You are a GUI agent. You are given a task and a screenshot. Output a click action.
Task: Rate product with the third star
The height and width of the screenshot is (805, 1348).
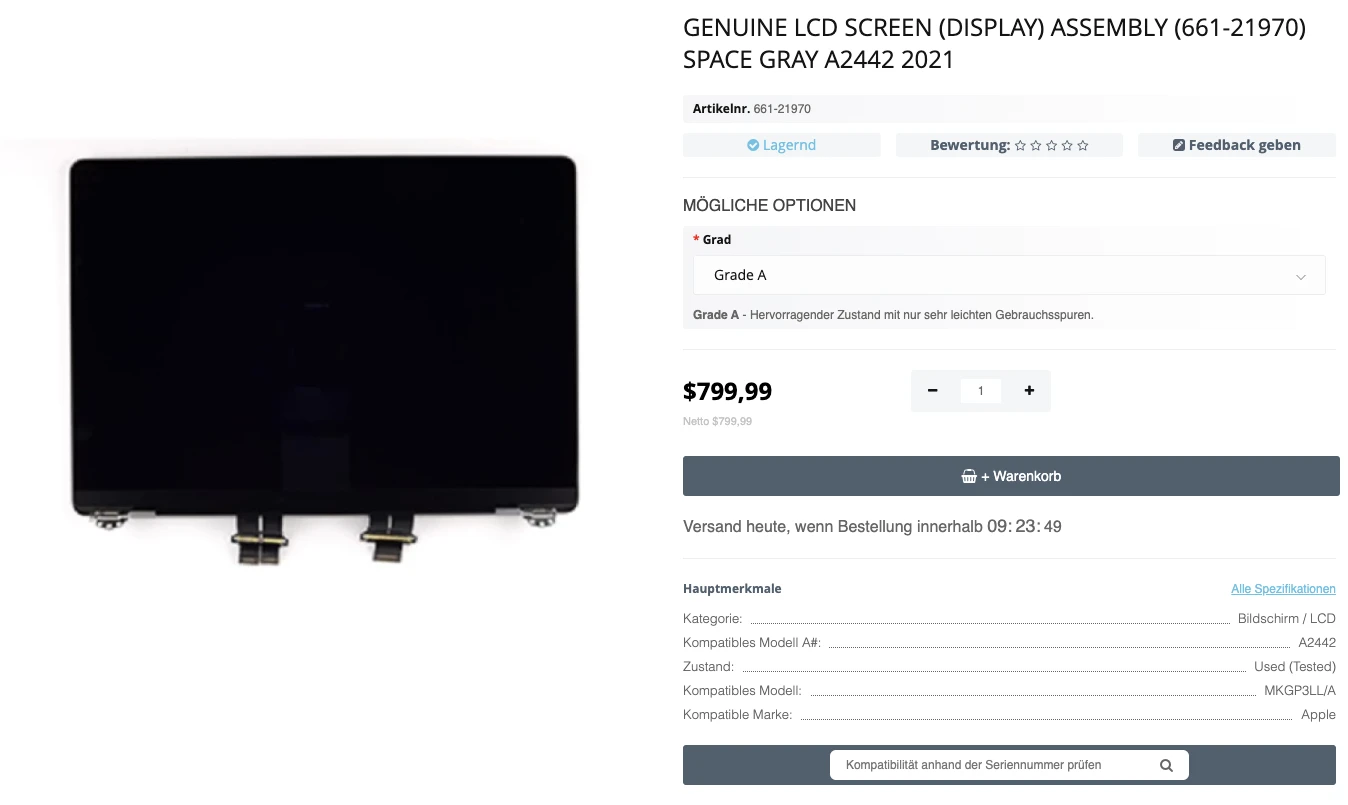[x=1051, y=146]
